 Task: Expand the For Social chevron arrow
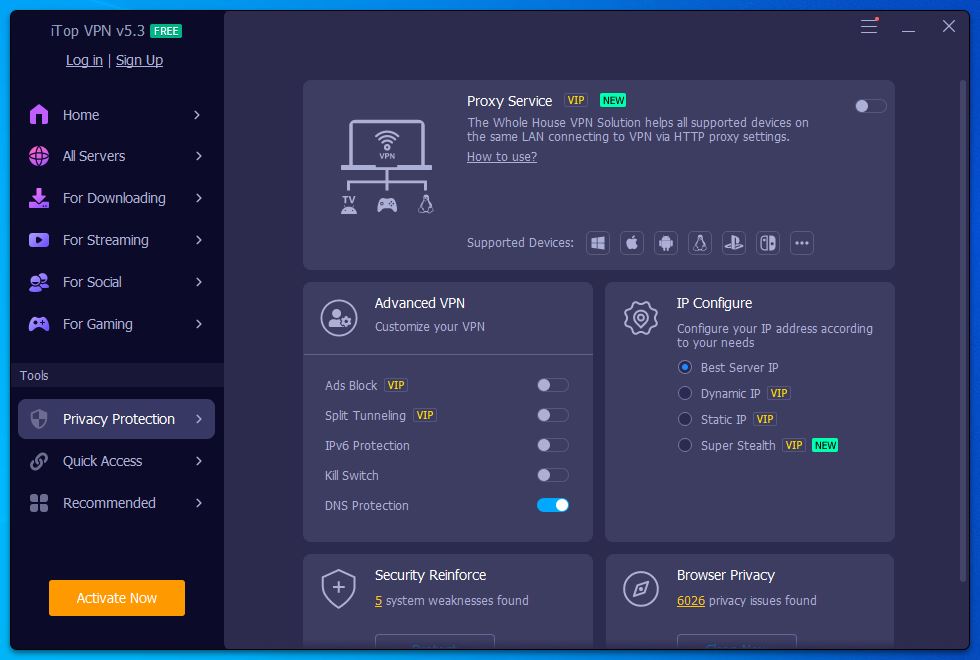tap(199, 282)
